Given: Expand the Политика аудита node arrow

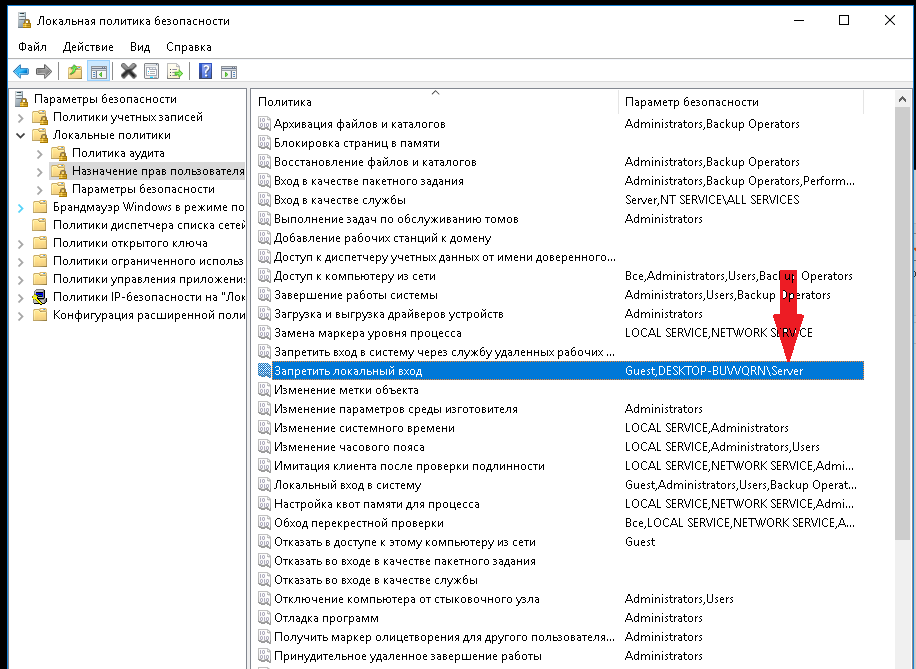Looking at the screenshot, I should (x=39, y=153).
